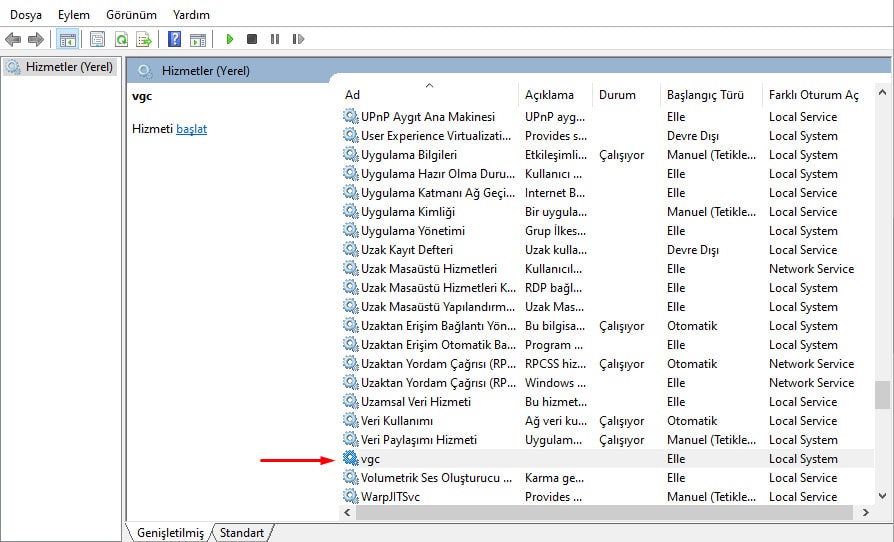Click the vertical scrollbar up arrow

pos(883,92)
